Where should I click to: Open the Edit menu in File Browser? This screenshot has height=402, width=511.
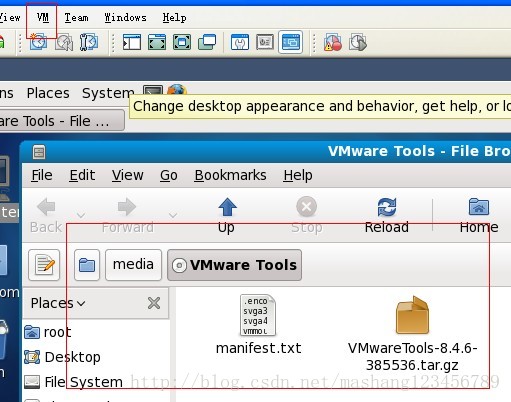pyautogui.click(x=82, y=175)
